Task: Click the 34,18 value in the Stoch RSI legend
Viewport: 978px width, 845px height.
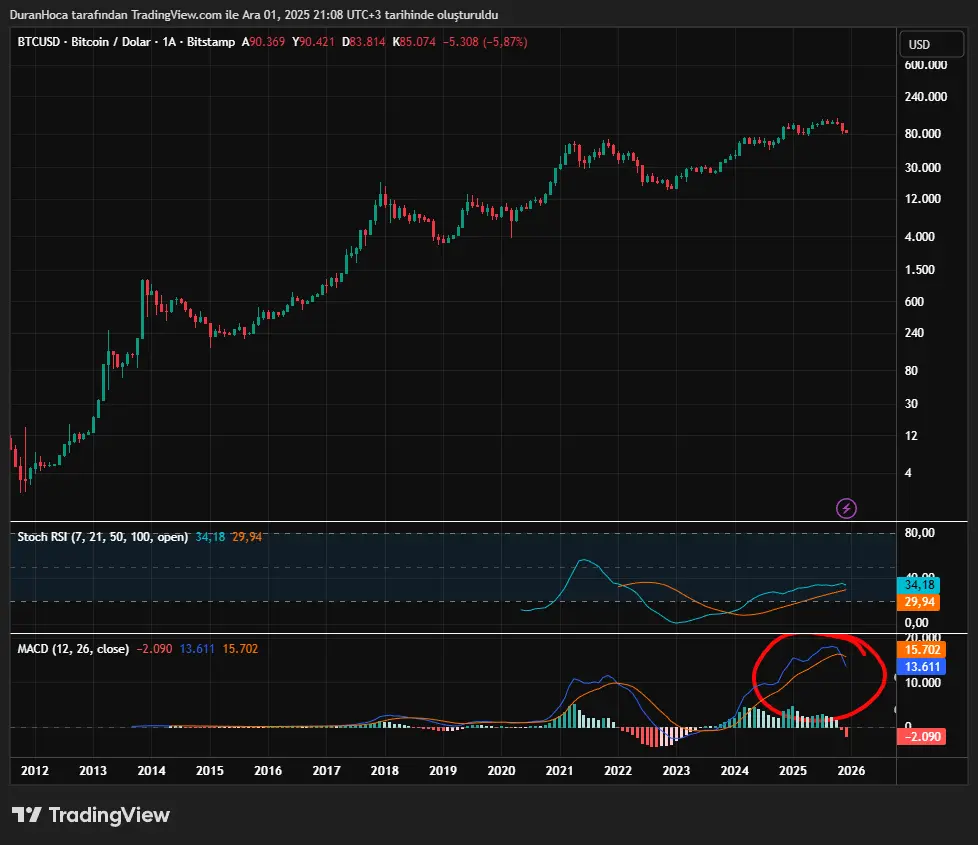Action: coord(210,536)
